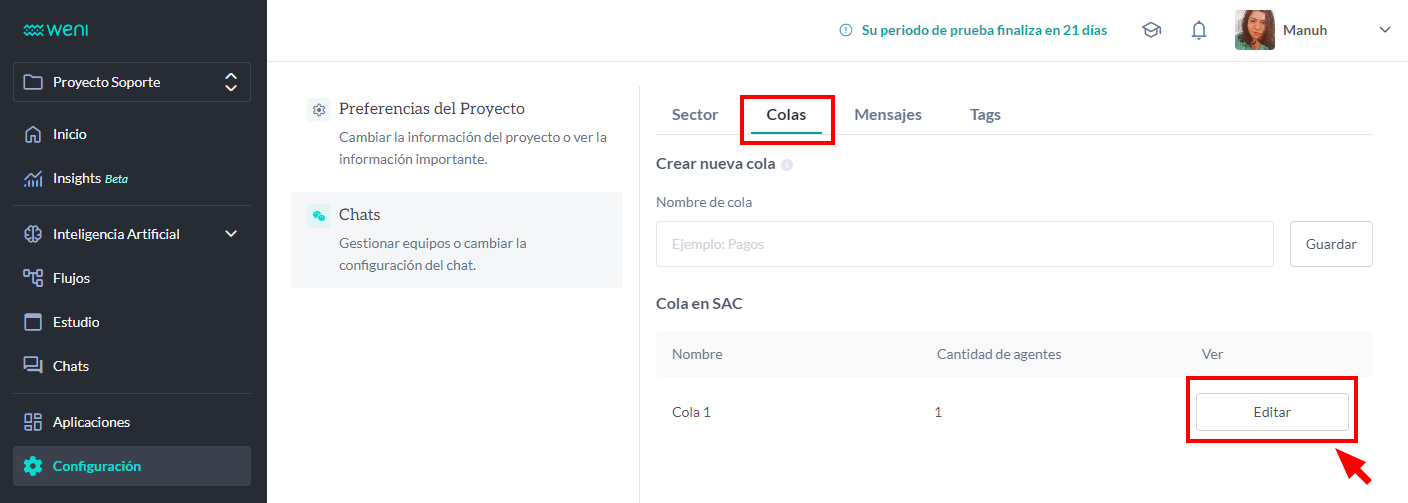Click the Chats settings chat-bubble icon
Screen dimensions: 1408x503
point(319,215)
